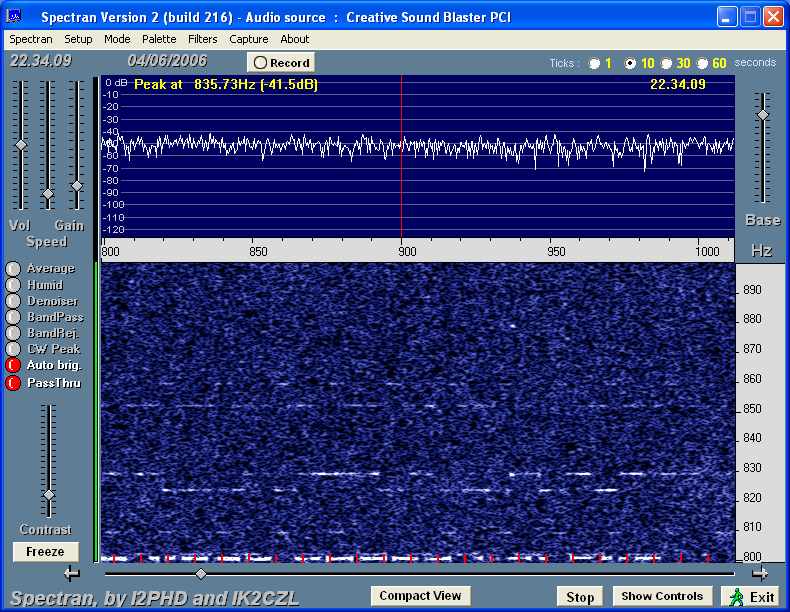Open the Spectran menu
The width and height of the screenshot is (790, 612).
[x=31, y=39]
